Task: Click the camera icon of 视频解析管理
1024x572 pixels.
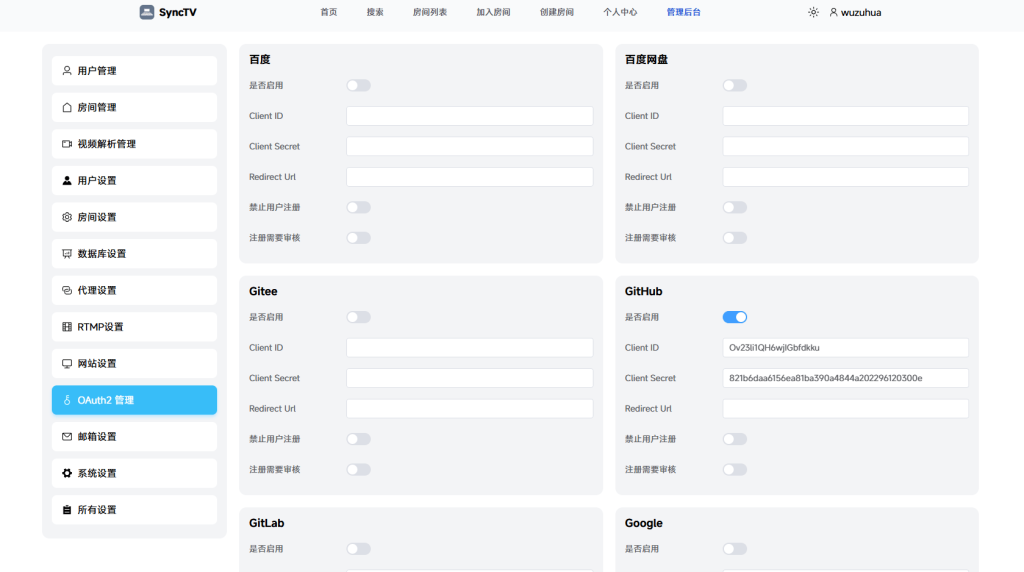Action: 67,144
